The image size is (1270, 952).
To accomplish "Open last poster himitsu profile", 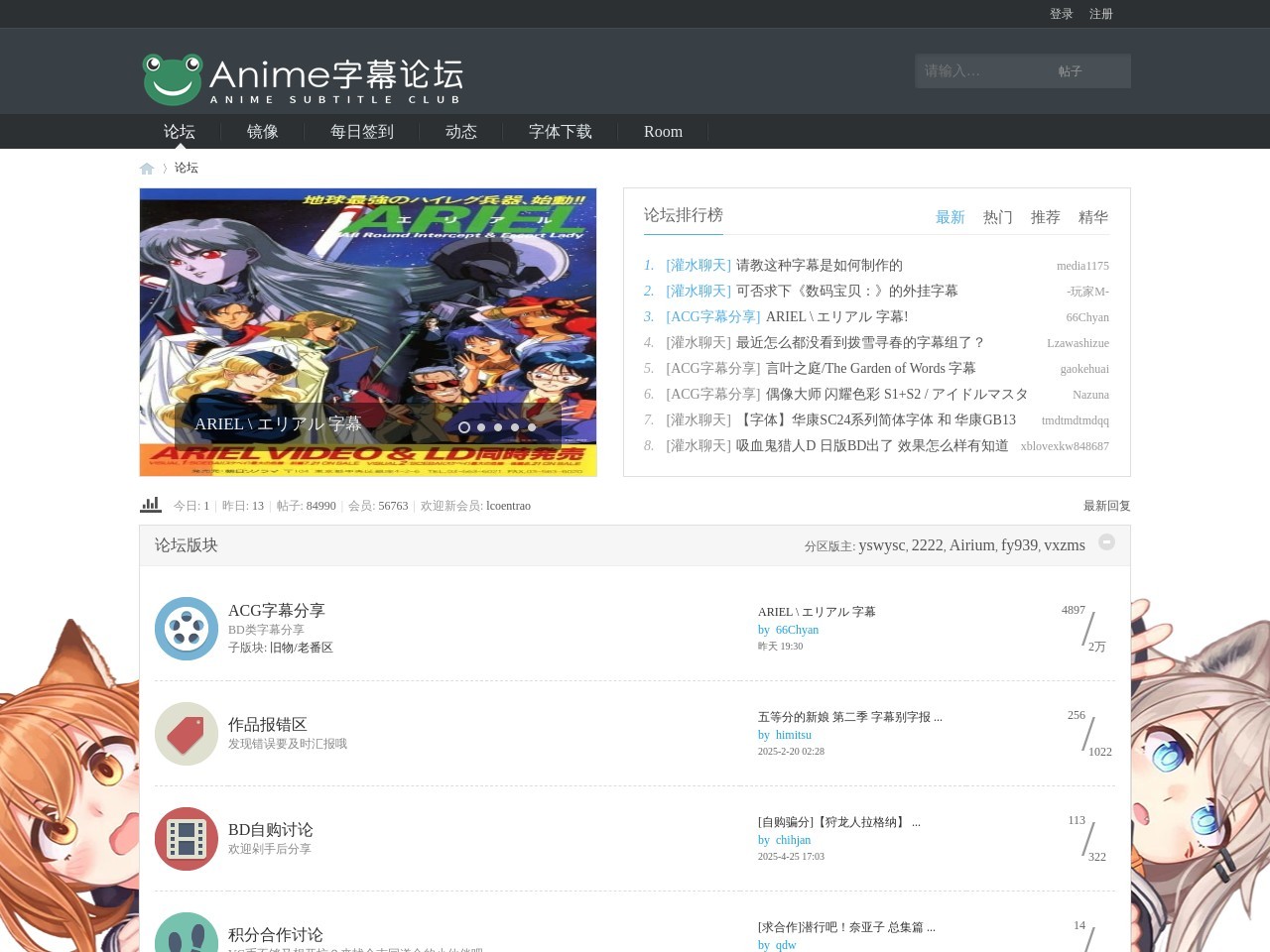I will 794,735.
